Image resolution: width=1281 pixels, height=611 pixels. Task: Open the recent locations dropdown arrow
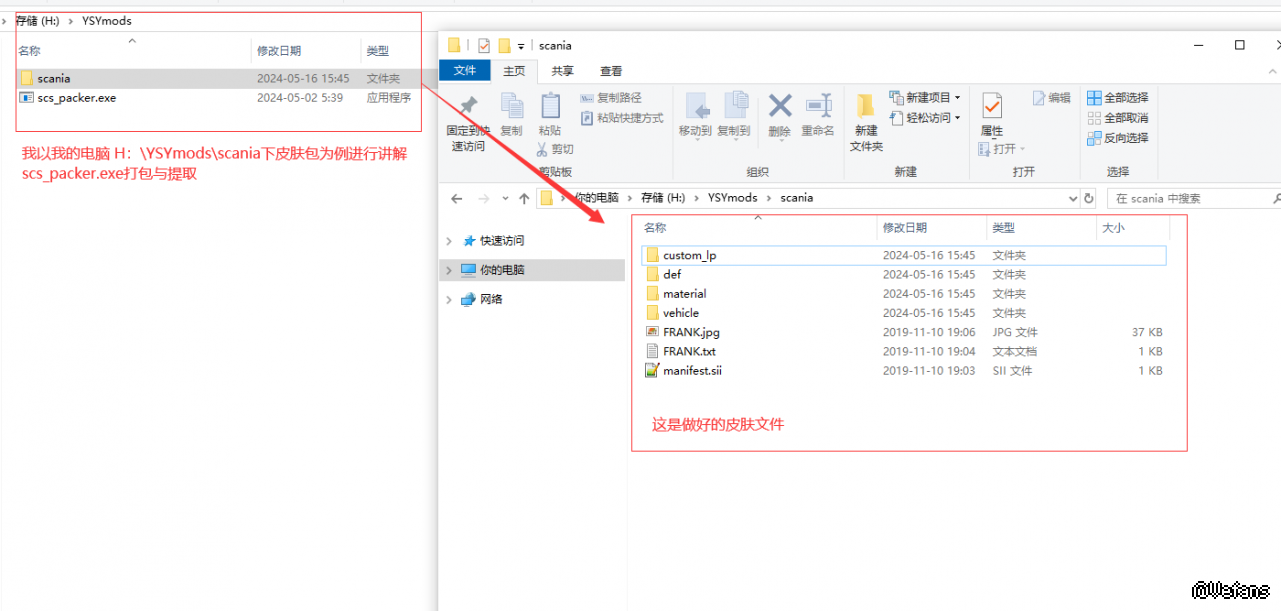pos(505,199)
